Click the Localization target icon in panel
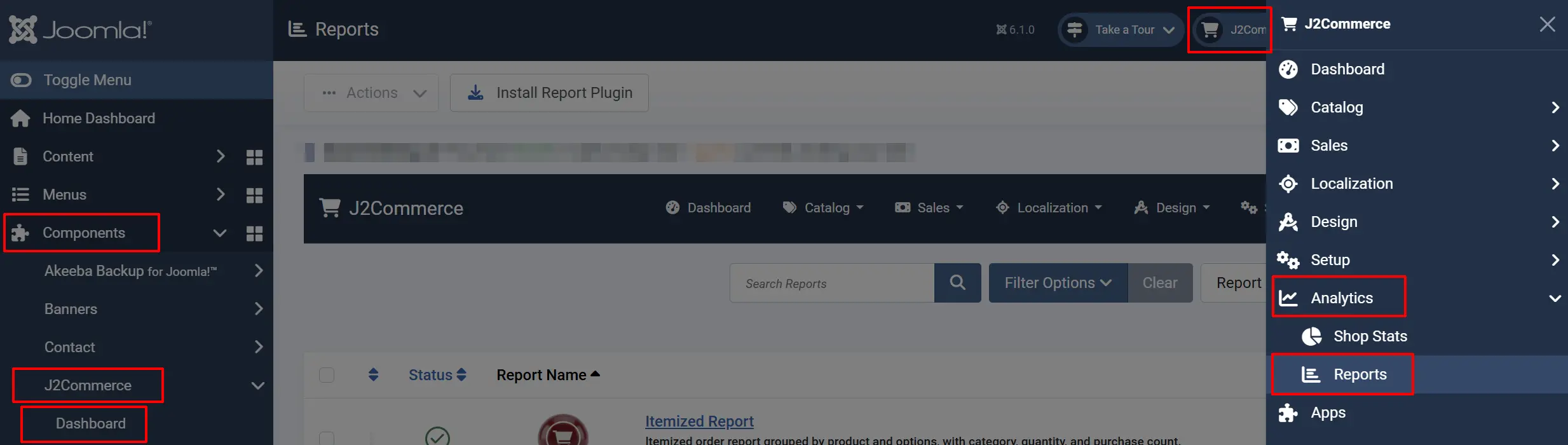This screenshot has height=445, width=1568. point(1288,184)
